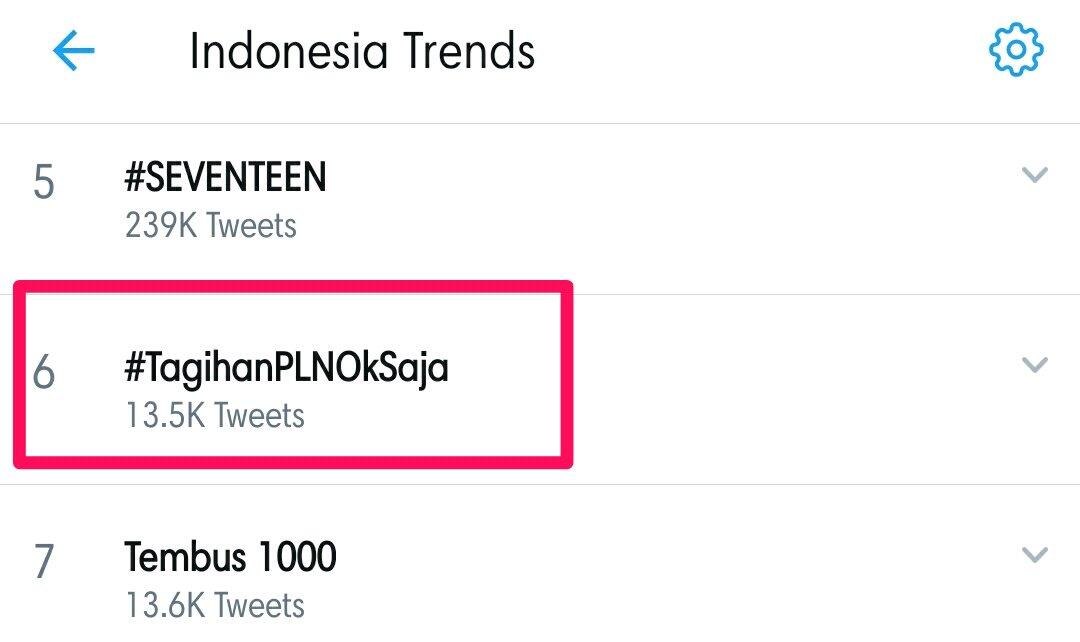Open trends settings via gear icon
Viewport: 1080px width, 642px height.
(1016, 50)
